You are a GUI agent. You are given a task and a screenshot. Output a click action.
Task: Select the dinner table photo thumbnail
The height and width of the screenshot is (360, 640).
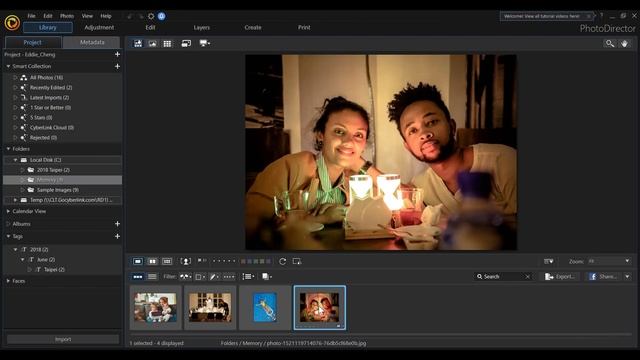[210, 308]
